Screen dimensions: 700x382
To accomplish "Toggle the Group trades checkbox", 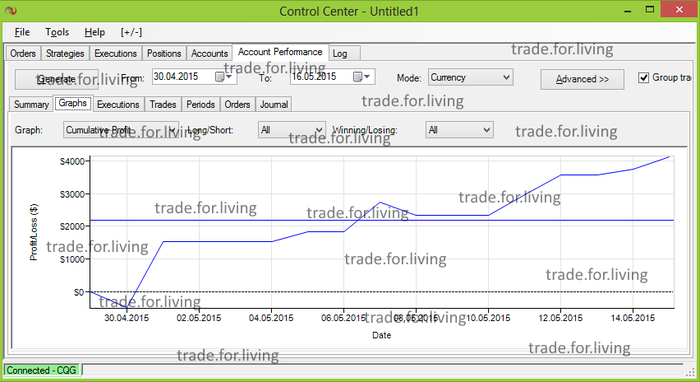I will [x=643, y=78].
